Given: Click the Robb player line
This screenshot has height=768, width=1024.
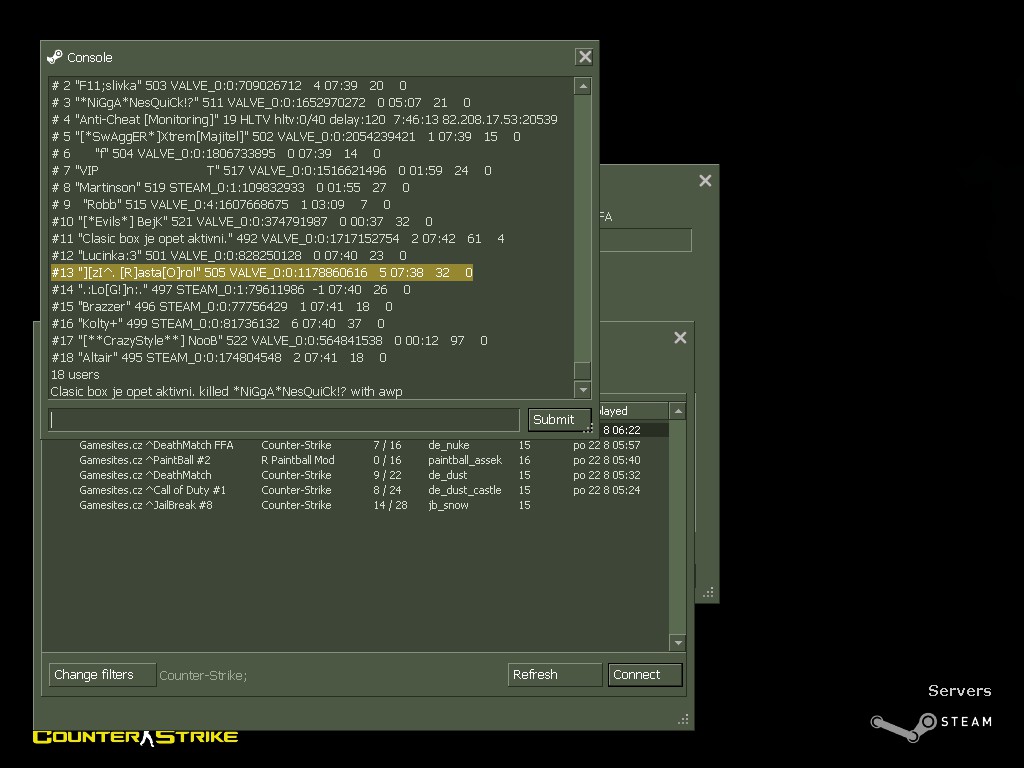Looking at the screenshot, I should coord(221,204).
